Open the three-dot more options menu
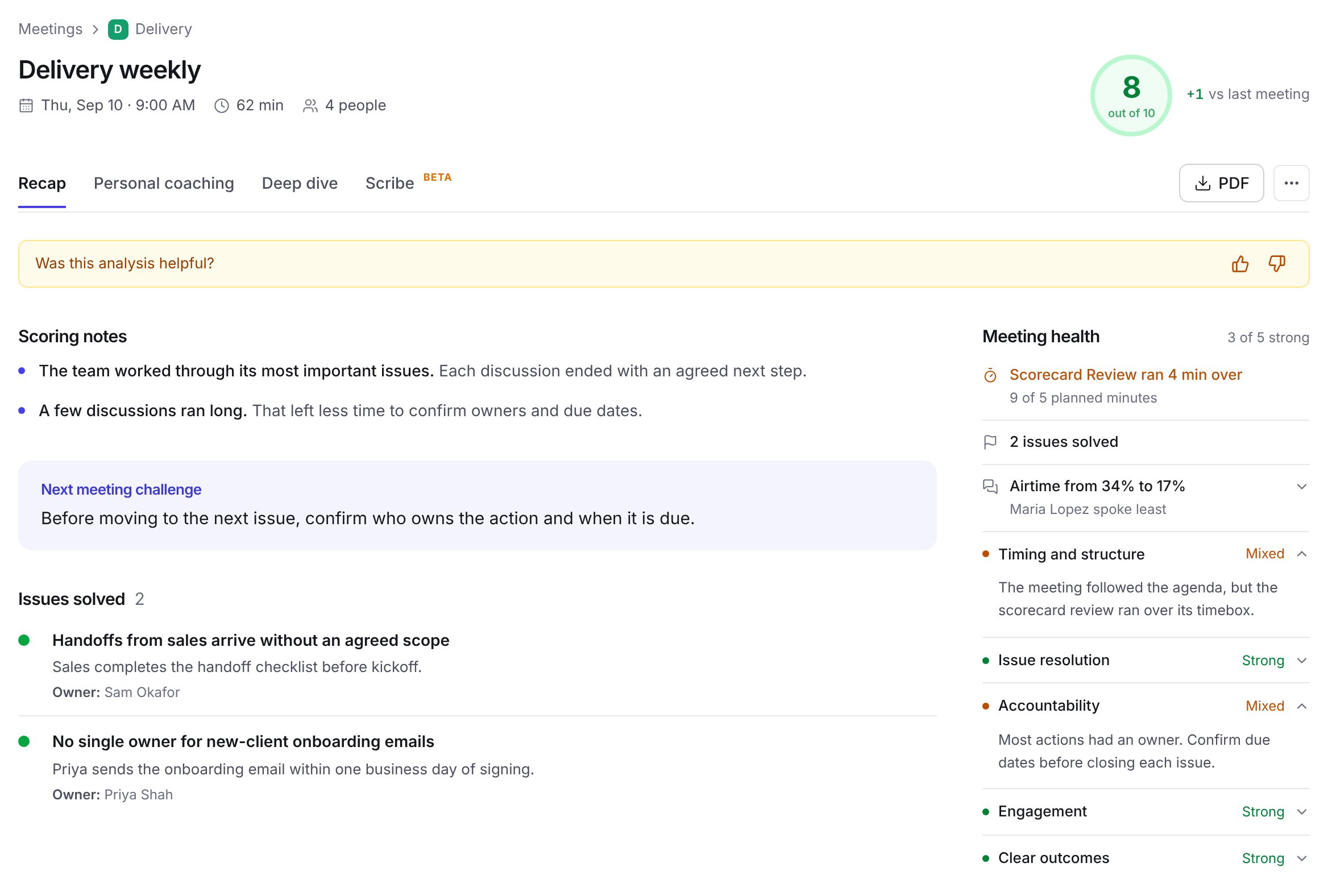Image resolution: width=1328 pixels, height=896 pixels. [1291, 184]
